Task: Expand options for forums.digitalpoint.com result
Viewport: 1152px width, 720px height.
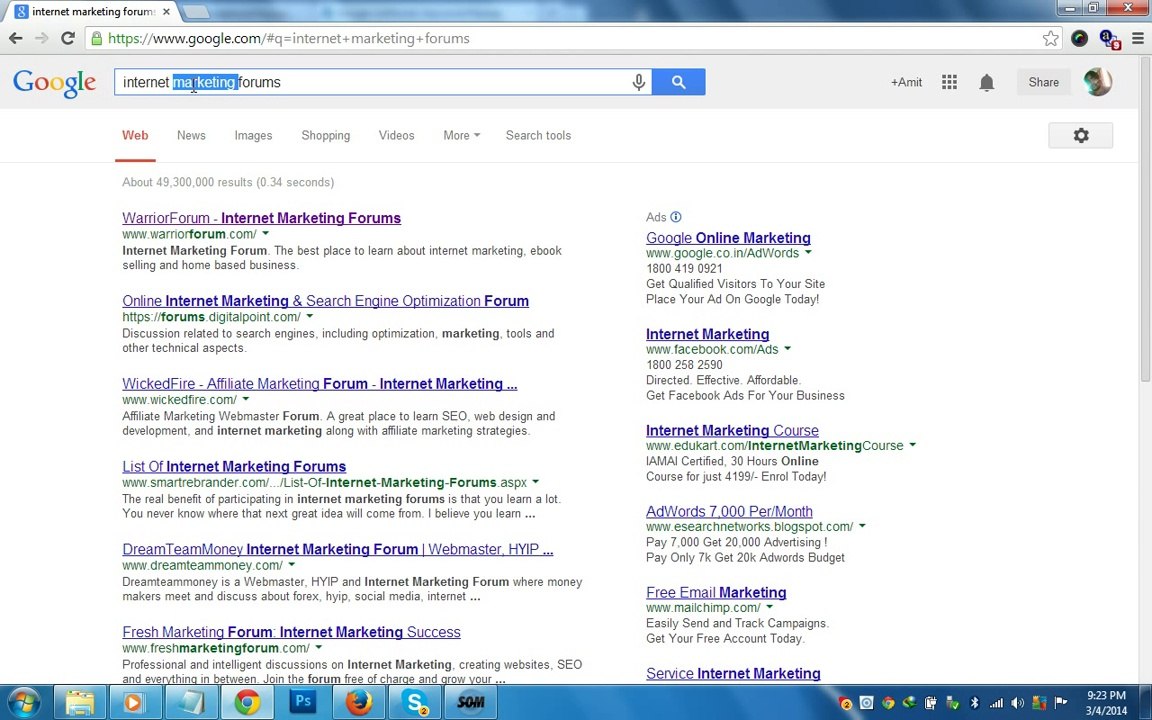Action: pyautogui.click(x=309, y=317)
